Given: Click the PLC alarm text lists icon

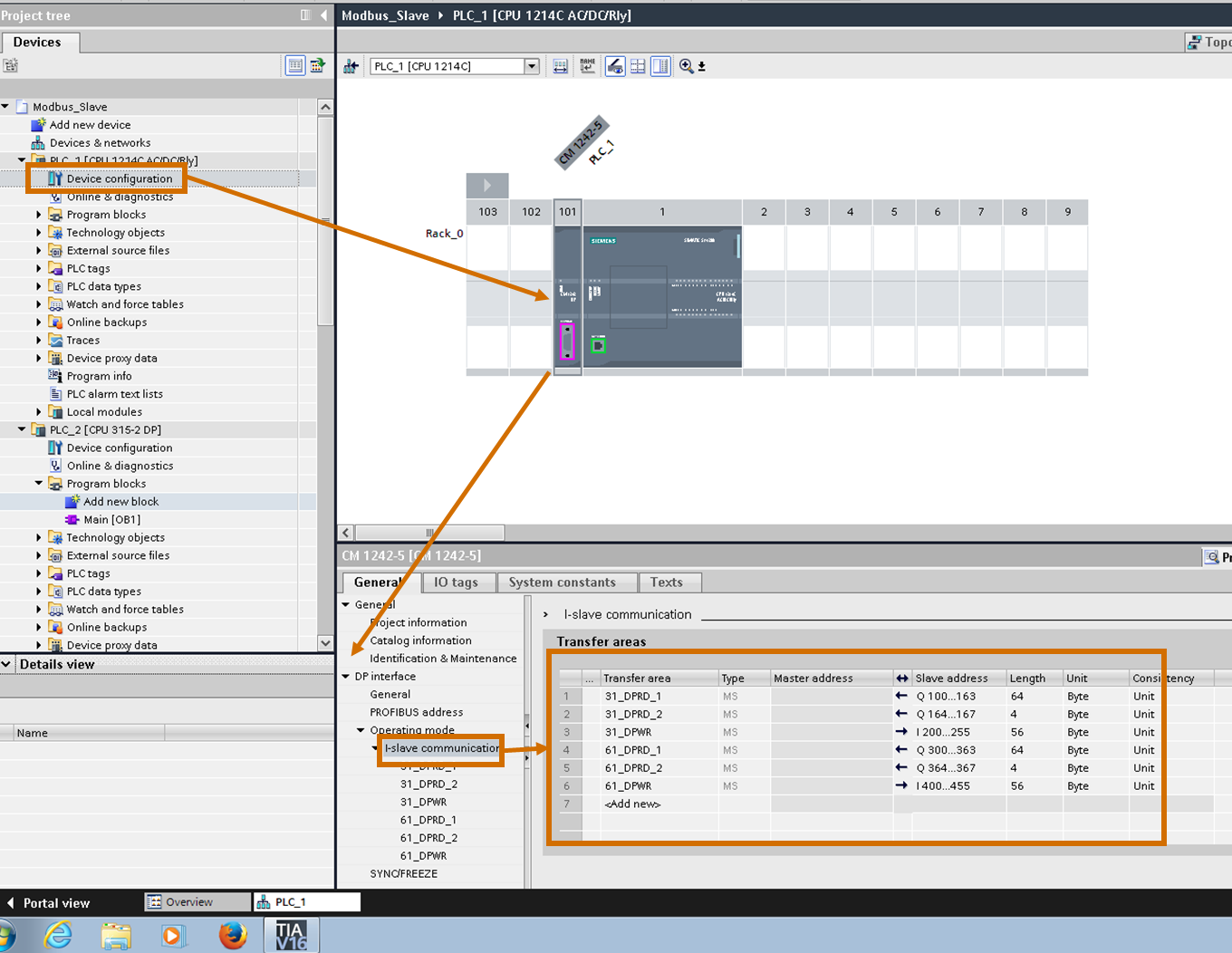Looking at the screenshot, I should coord(55,394).
